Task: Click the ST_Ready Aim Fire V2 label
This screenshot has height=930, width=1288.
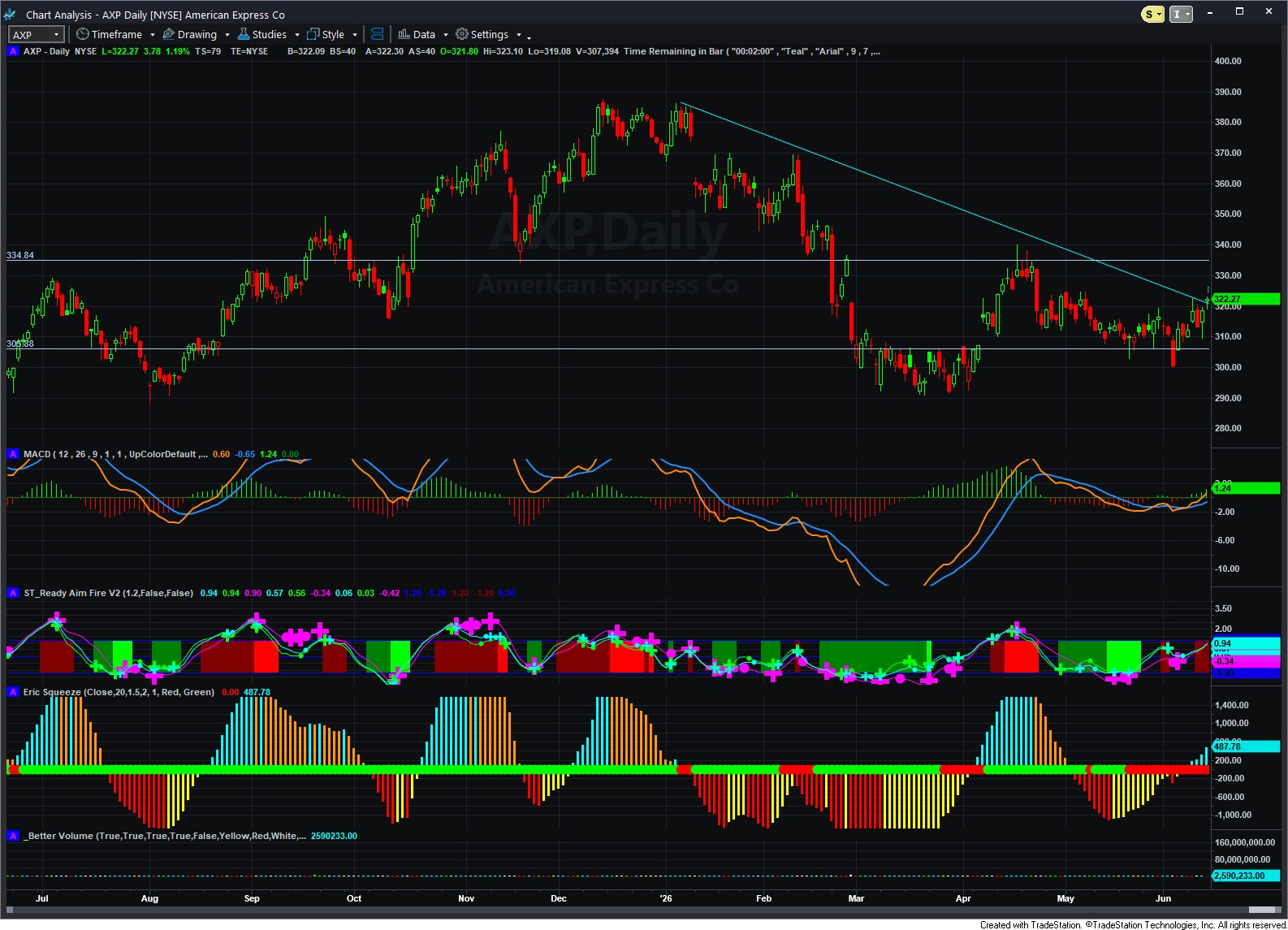Action: coord(109,593)
